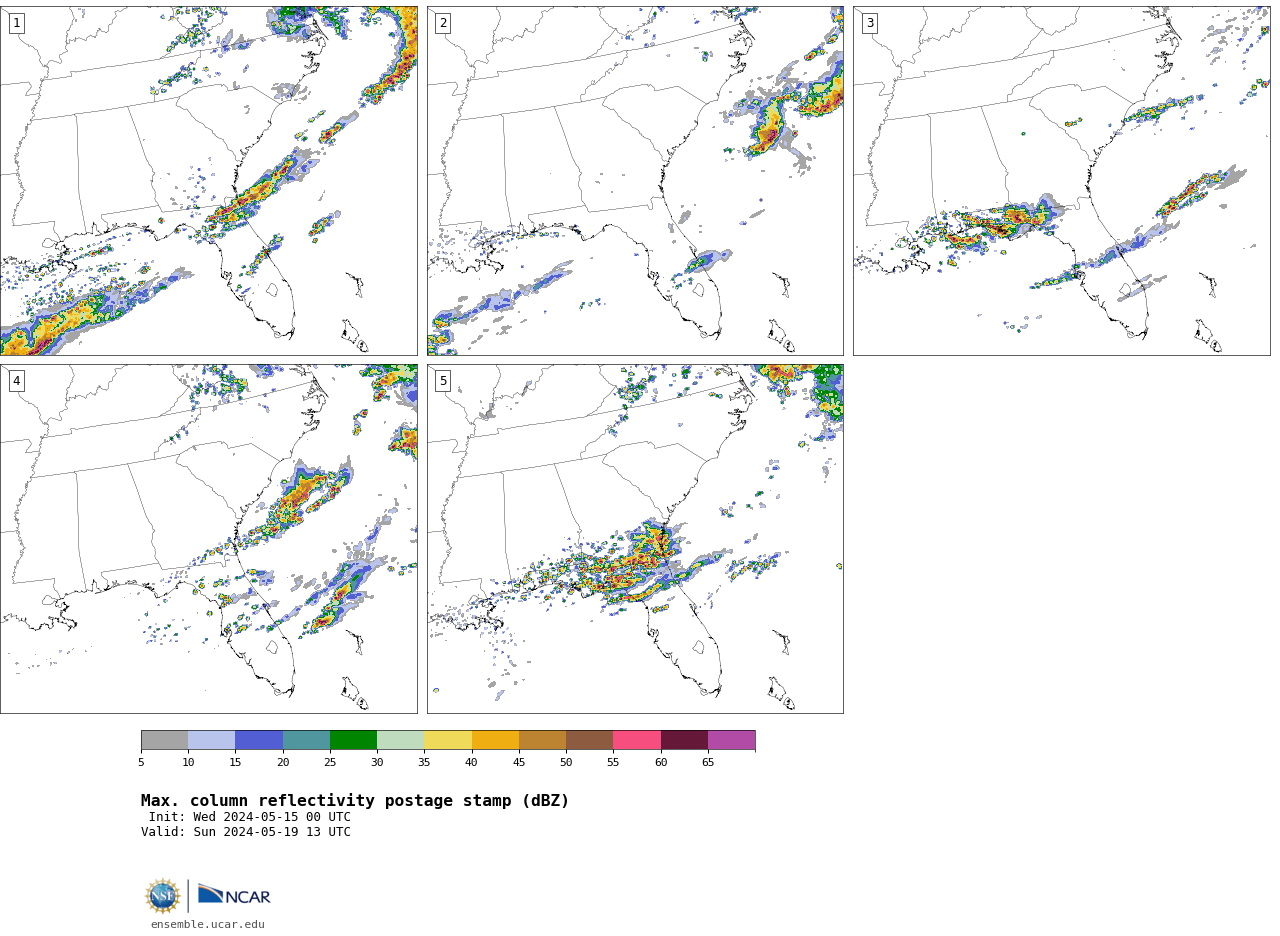Select the brown 50-55 dBZ swatch
Viewport: 1280px width, 936px height.
pos(589,740)
